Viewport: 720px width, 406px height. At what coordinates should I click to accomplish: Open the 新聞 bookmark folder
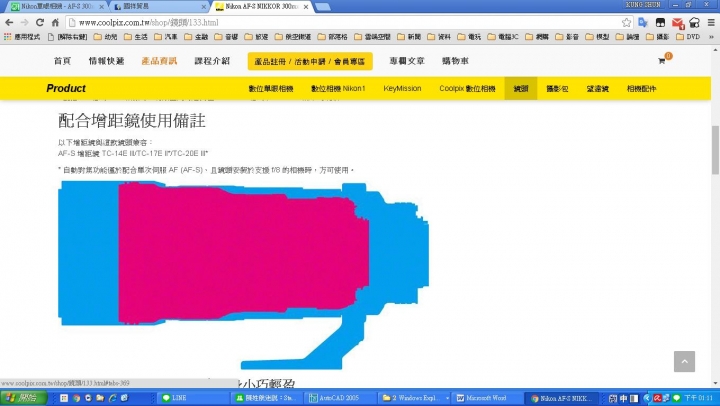(x=409, y=37)
